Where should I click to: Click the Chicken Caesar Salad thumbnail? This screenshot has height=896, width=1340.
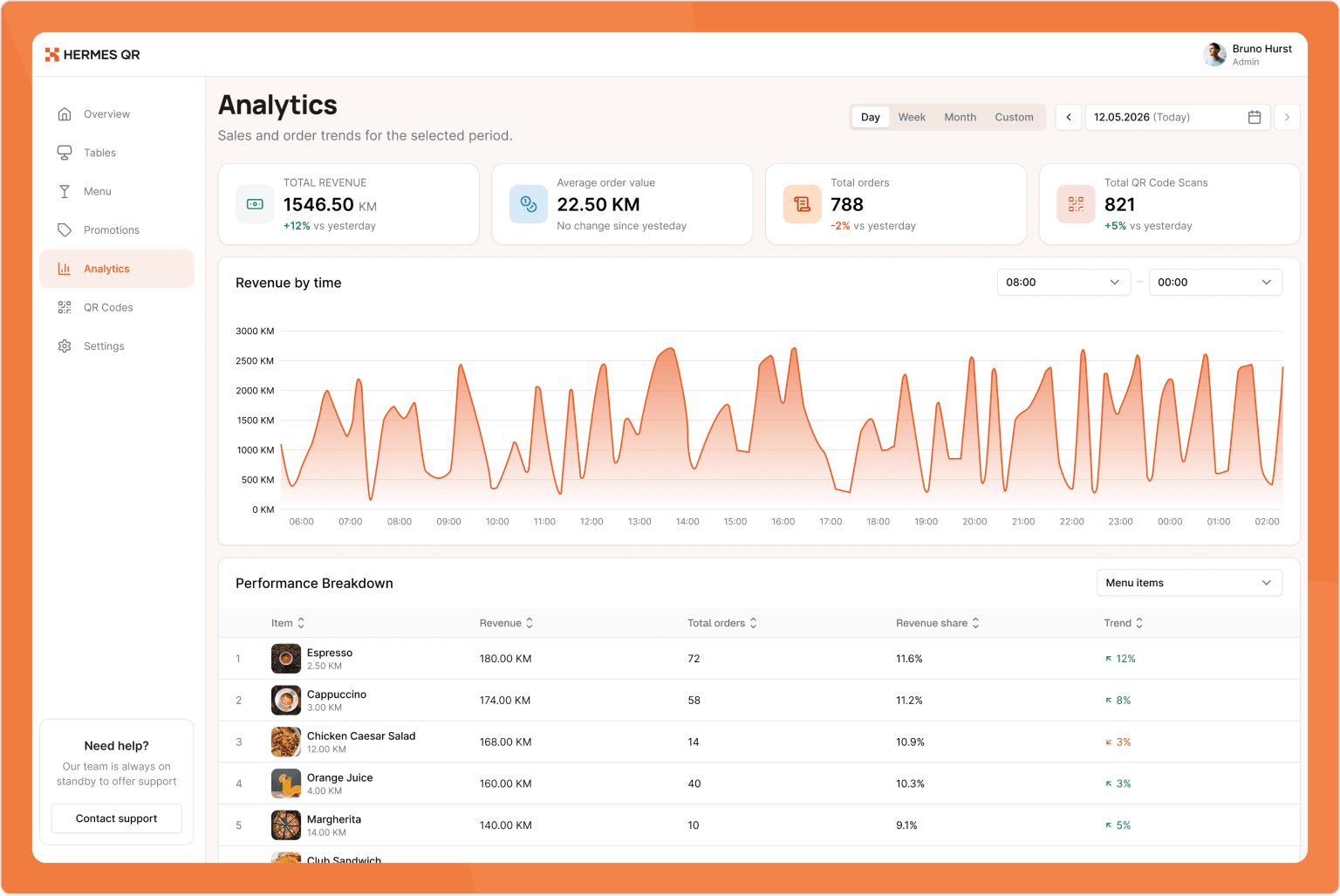tap(286, 742)
